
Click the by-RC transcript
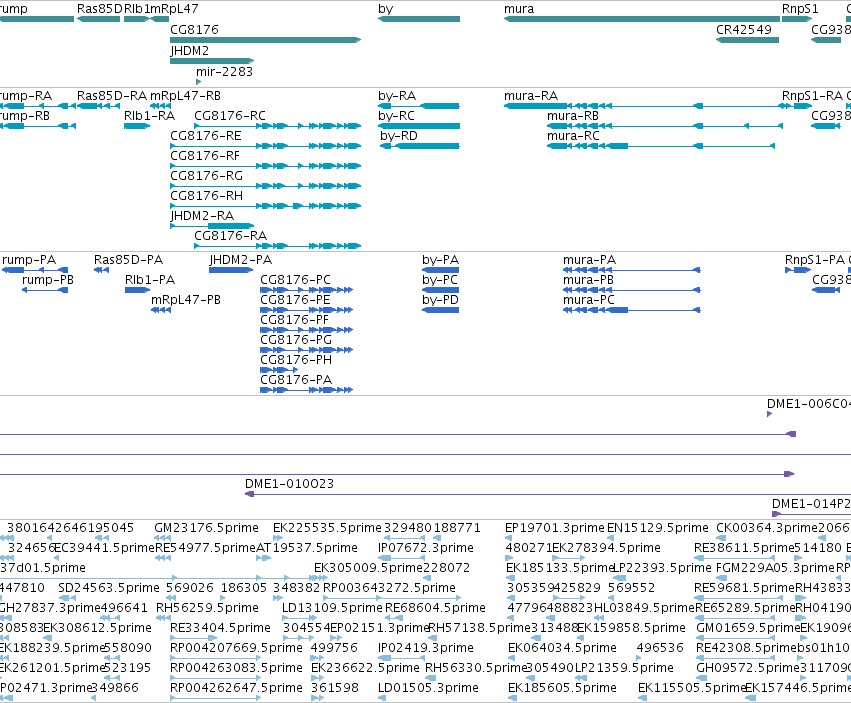419,126
